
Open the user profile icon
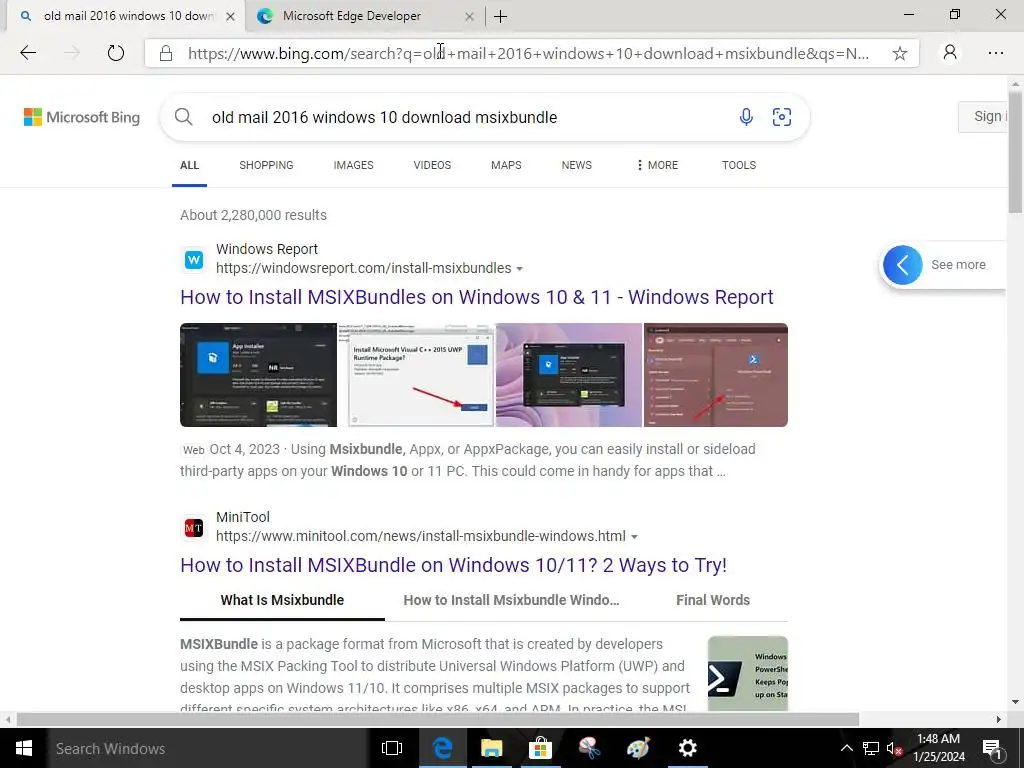[950, 53]
